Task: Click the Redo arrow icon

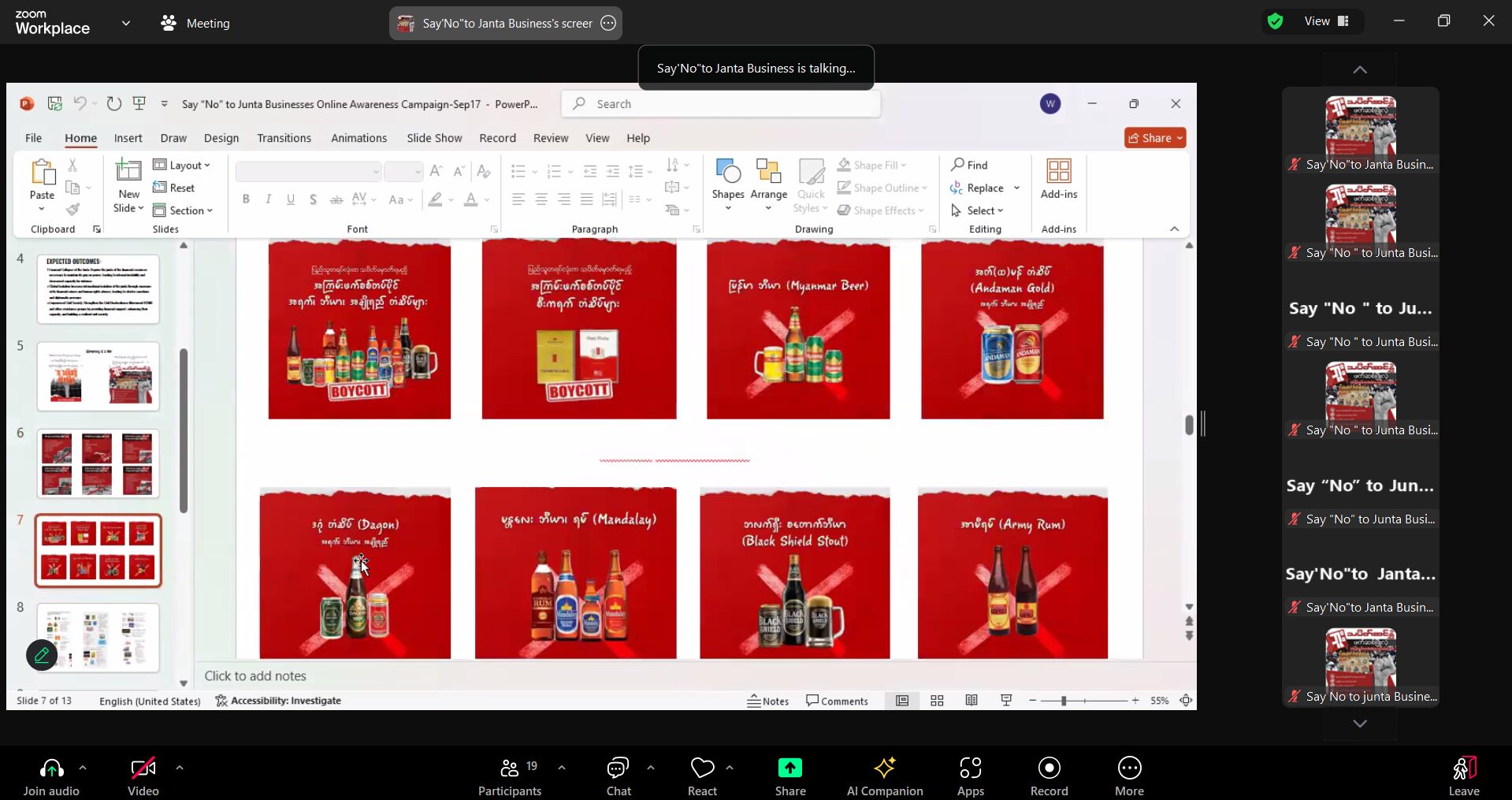Action: click(x=114, y=103)
